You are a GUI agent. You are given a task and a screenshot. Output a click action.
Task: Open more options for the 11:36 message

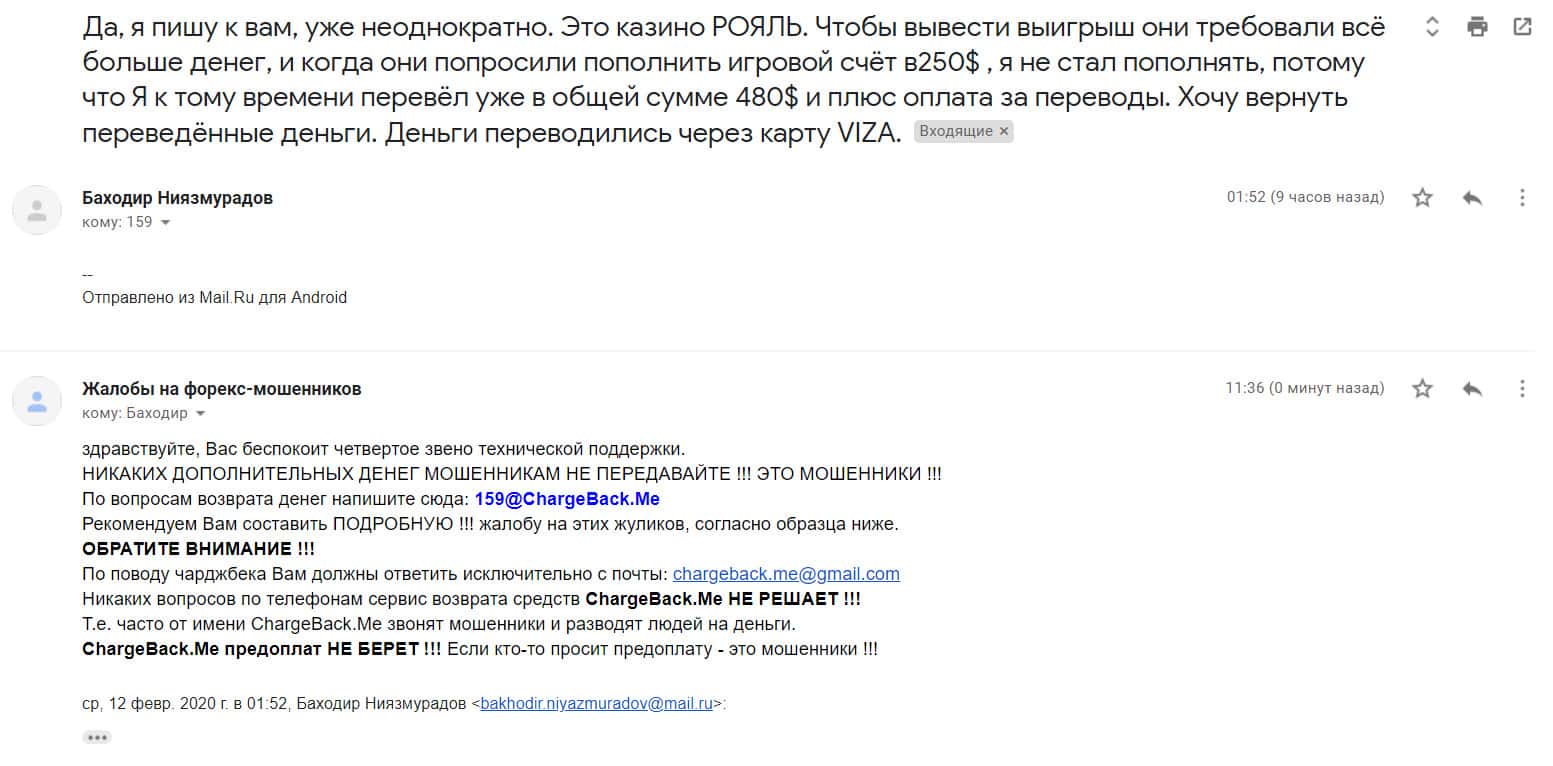(1522, 388)
